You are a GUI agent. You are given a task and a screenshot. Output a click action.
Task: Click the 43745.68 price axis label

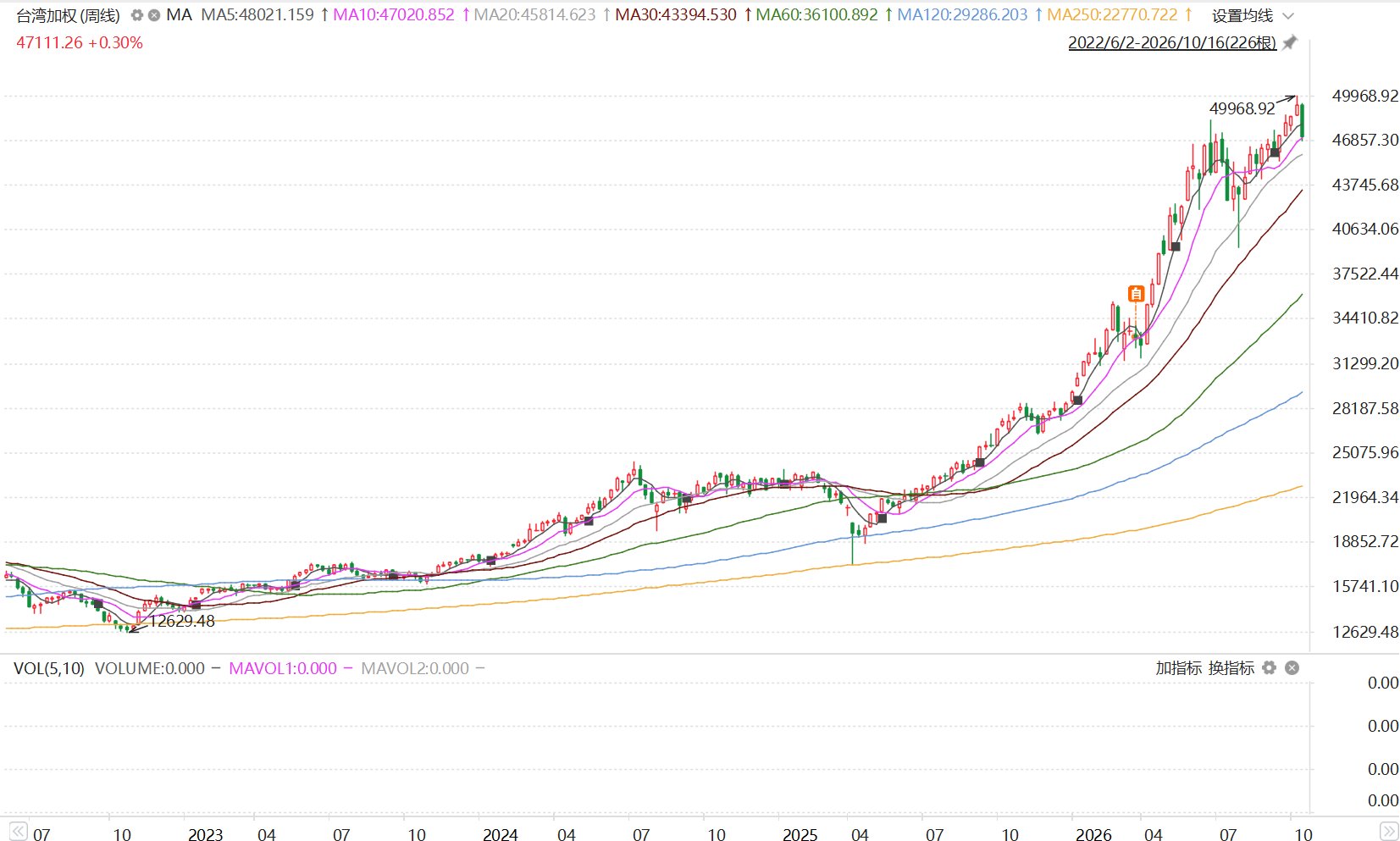tap(1365, 185)
